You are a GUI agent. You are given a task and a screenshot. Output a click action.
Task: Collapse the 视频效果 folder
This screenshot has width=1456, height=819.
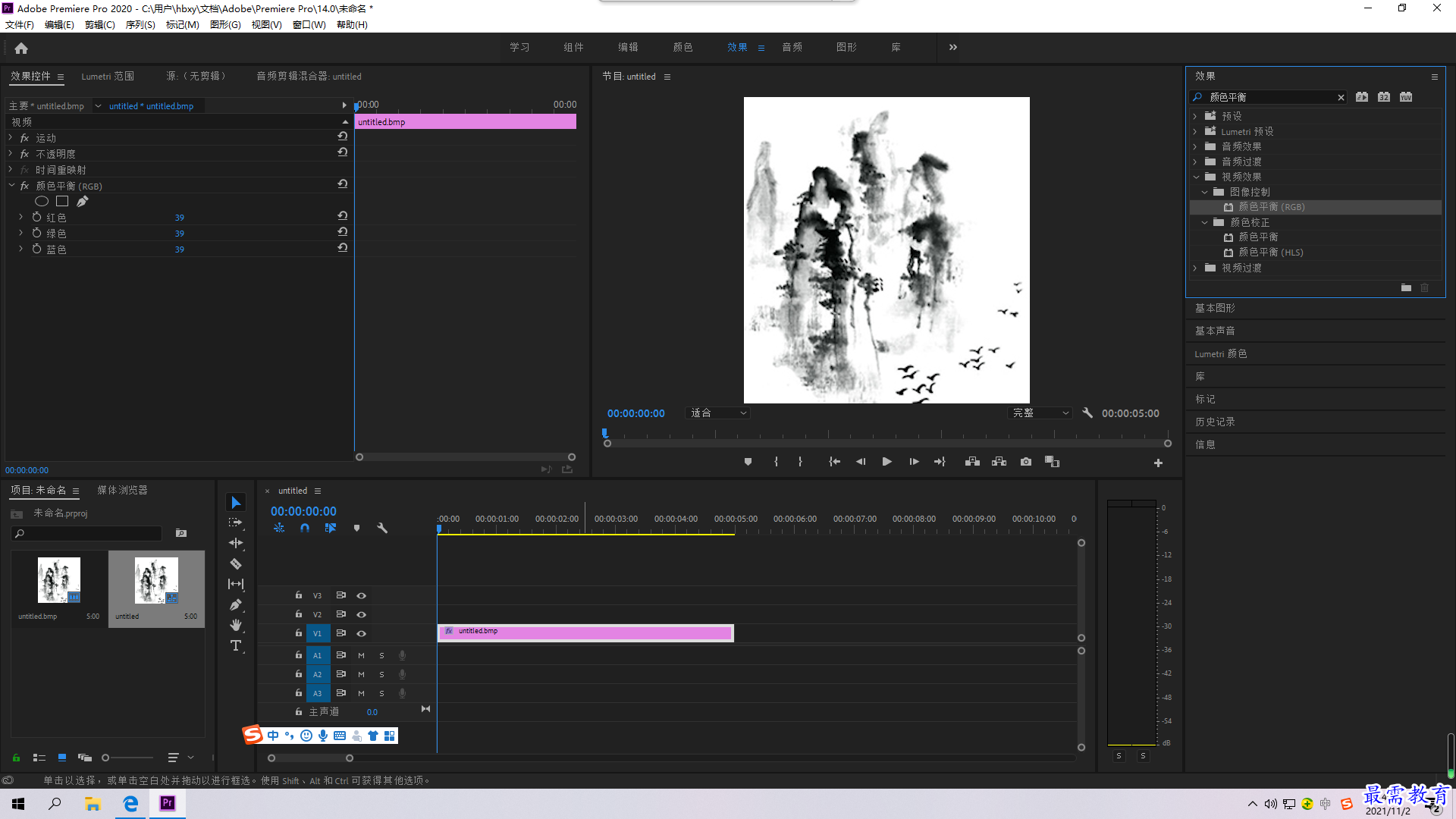pyautogui.click(x=1196, y=177)
